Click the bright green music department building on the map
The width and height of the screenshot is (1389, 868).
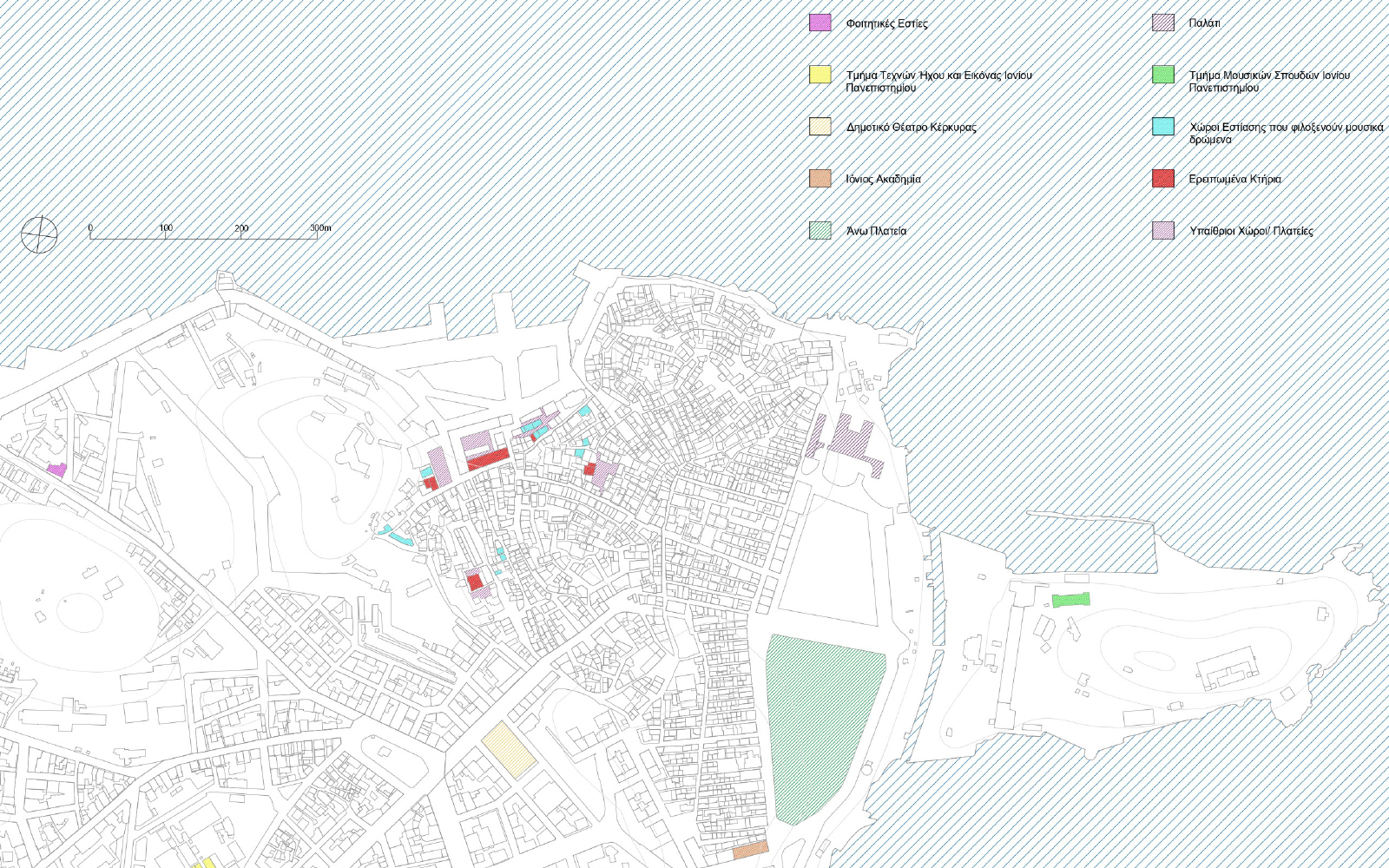click(x=1071, y=600)
